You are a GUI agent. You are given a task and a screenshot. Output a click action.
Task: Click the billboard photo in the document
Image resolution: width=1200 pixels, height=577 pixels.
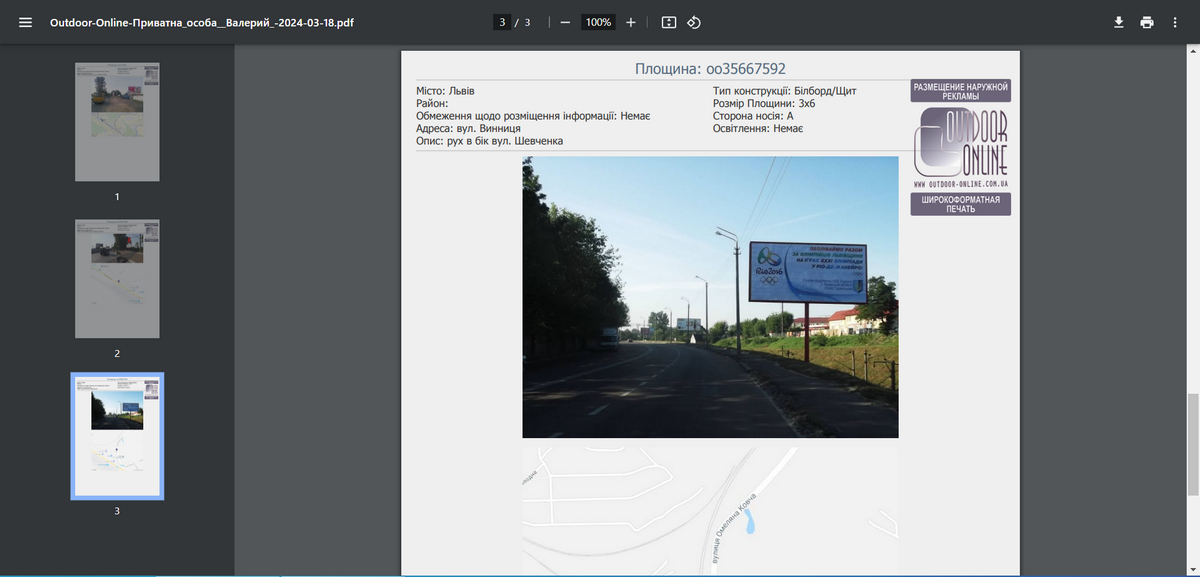pos(710,297)
